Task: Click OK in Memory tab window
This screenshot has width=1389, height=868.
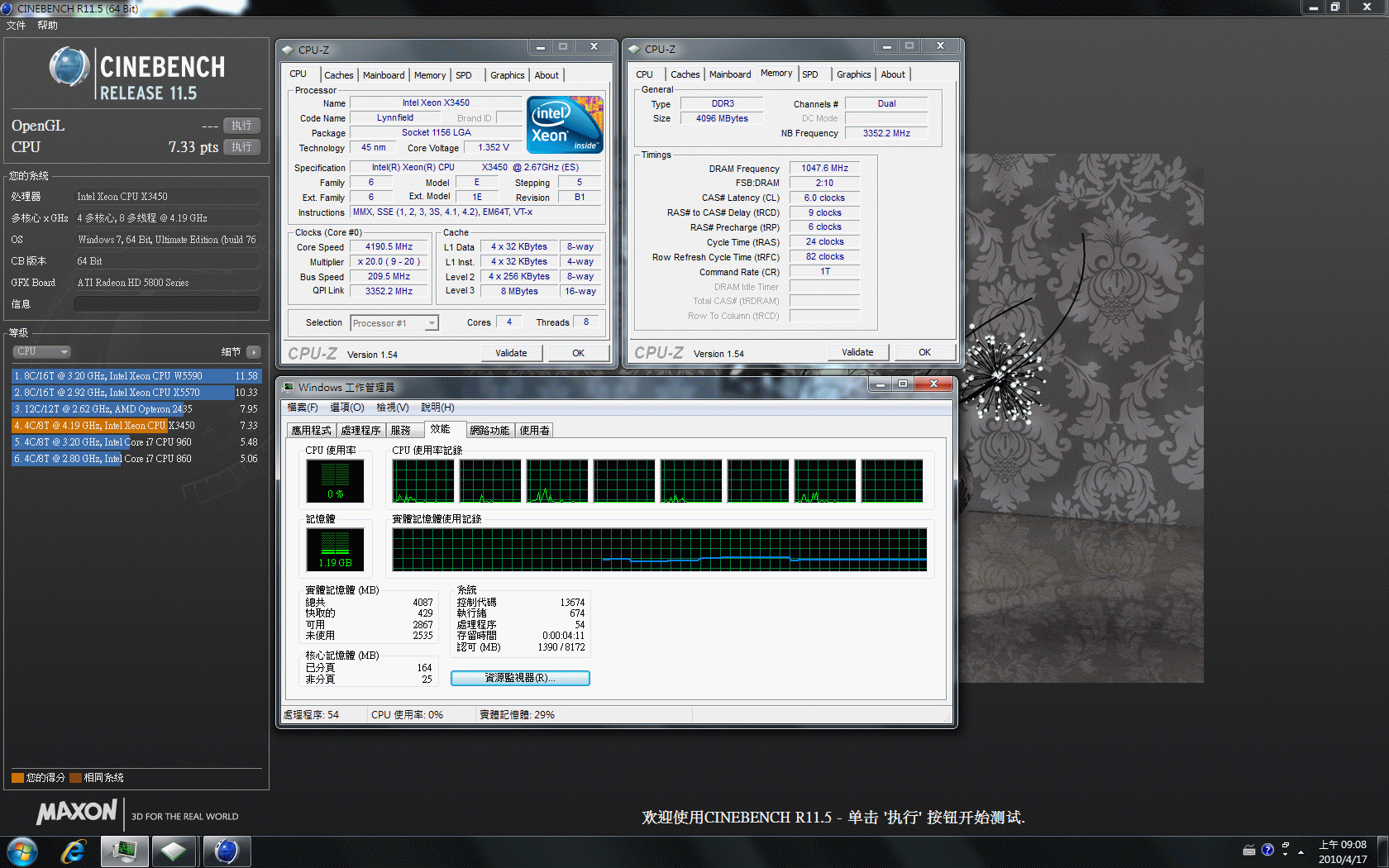Action: (924, 352)
